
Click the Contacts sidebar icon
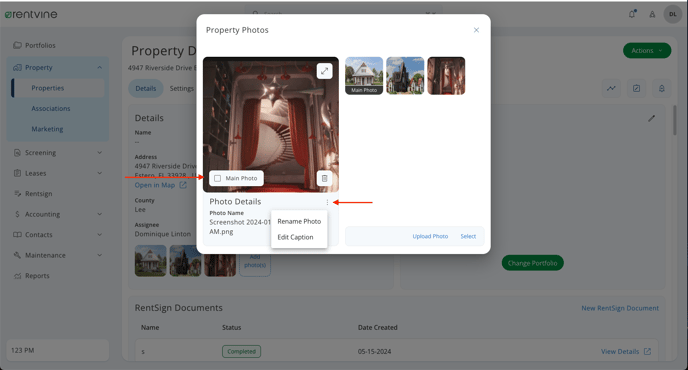pyautogui.click(x=17, y=234)
